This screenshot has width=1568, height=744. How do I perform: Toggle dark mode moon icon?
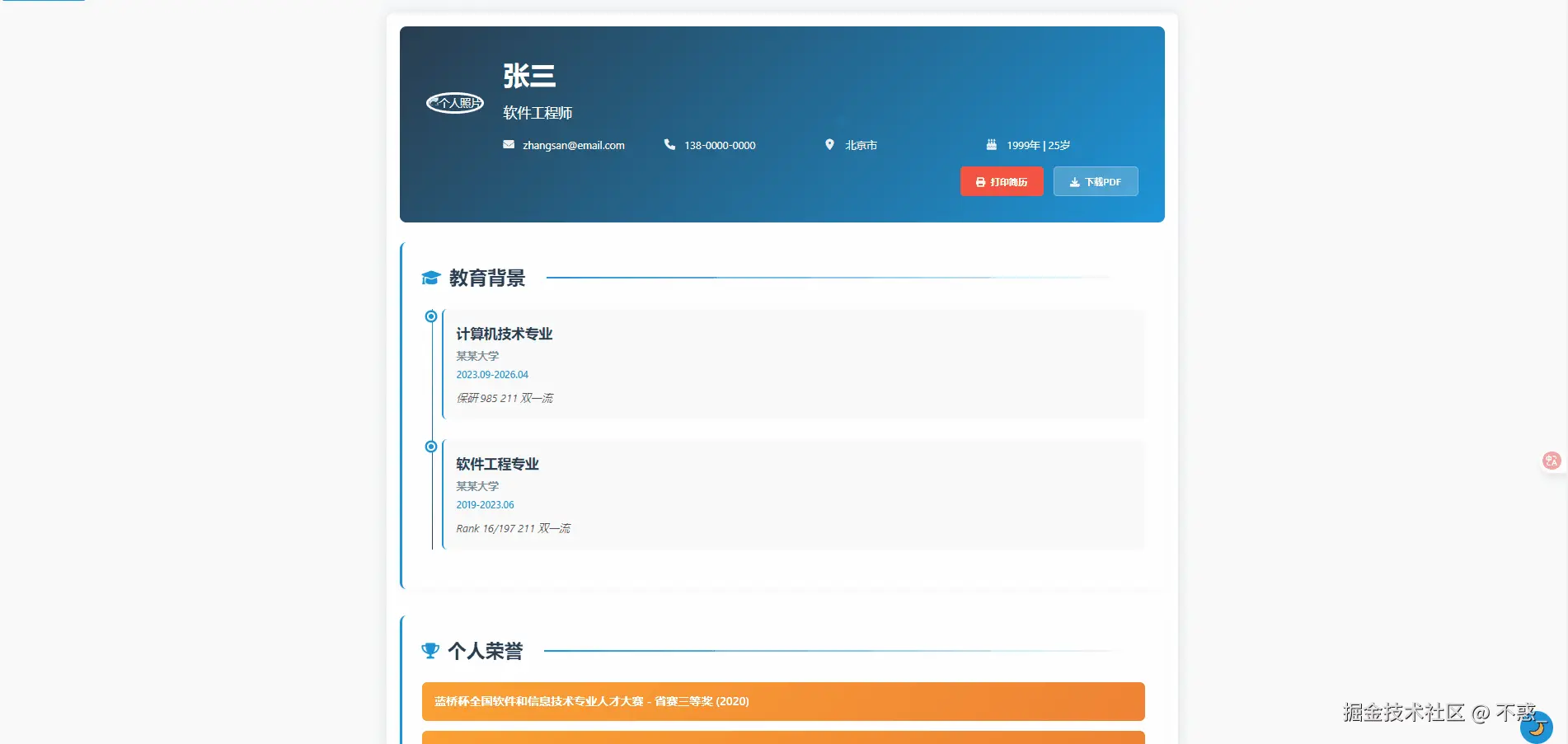(x=1537, y=728)
